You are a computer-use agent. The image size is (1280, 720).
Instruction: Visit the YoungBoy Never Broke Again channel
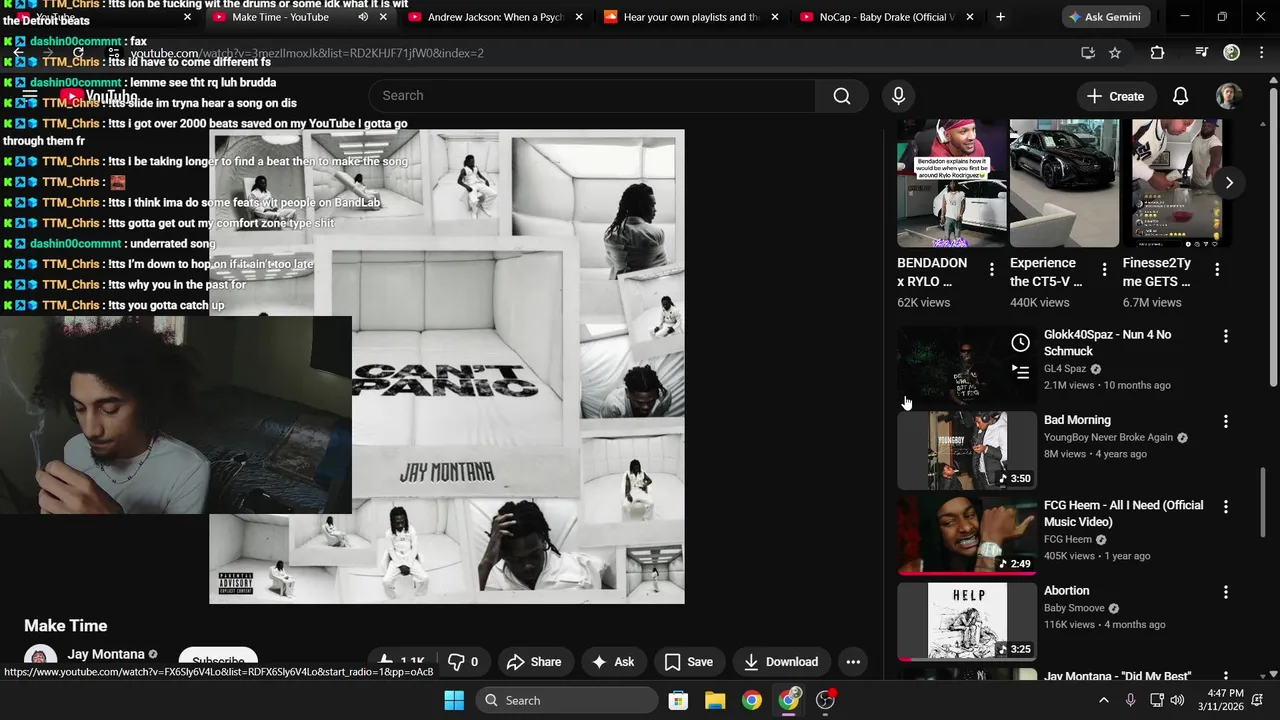click(x=1108, y=437)
